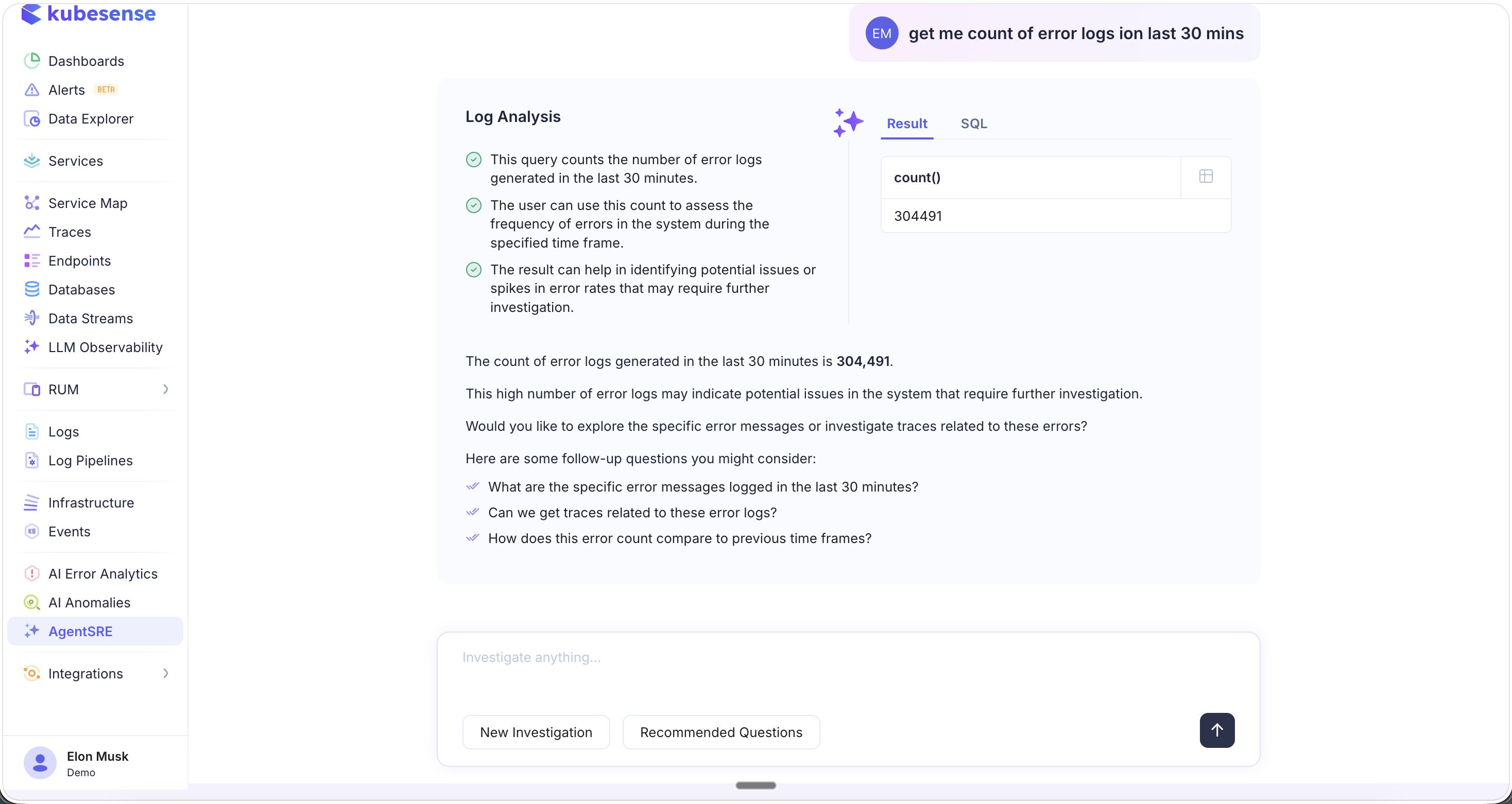
Task: Expand the Integrations submenu chevron
Action: (165, 673)
